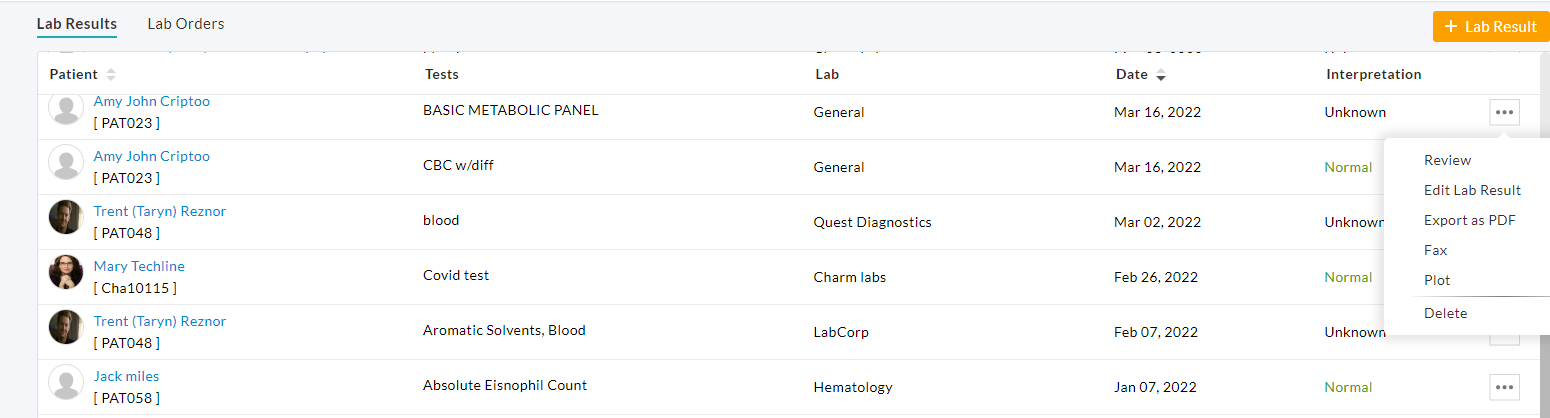
Task: Export the lab result as PDF
Action: (1469, 220)
